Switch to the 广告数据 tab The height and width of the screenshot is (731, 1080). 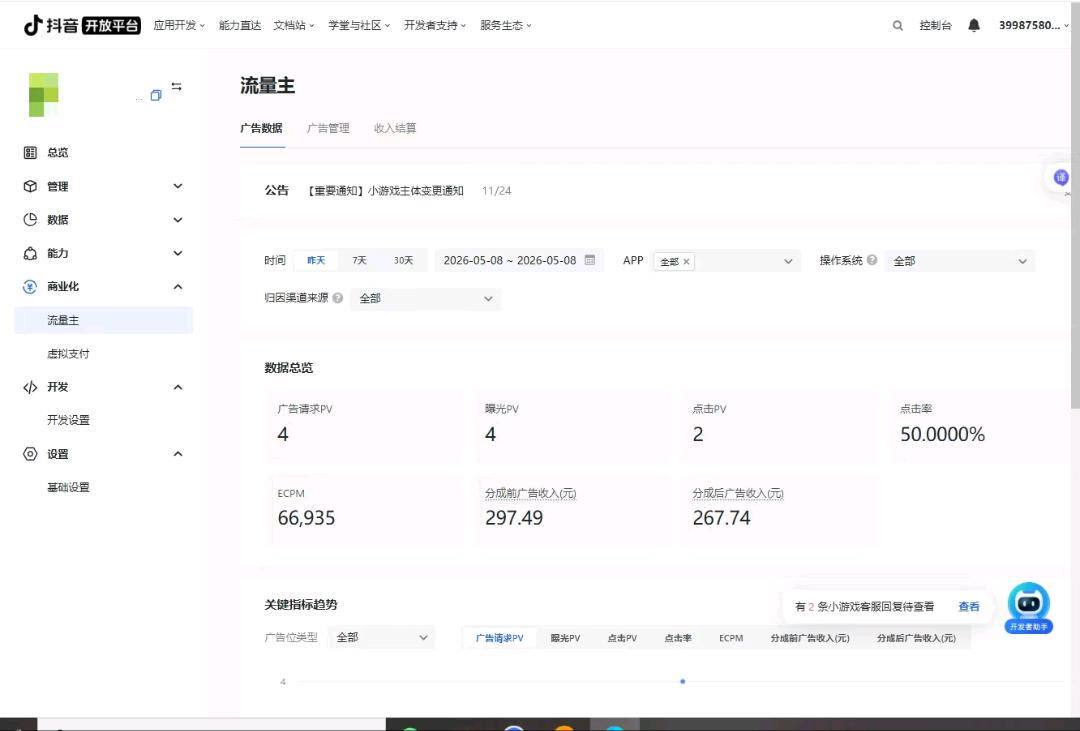click(261, 128)
